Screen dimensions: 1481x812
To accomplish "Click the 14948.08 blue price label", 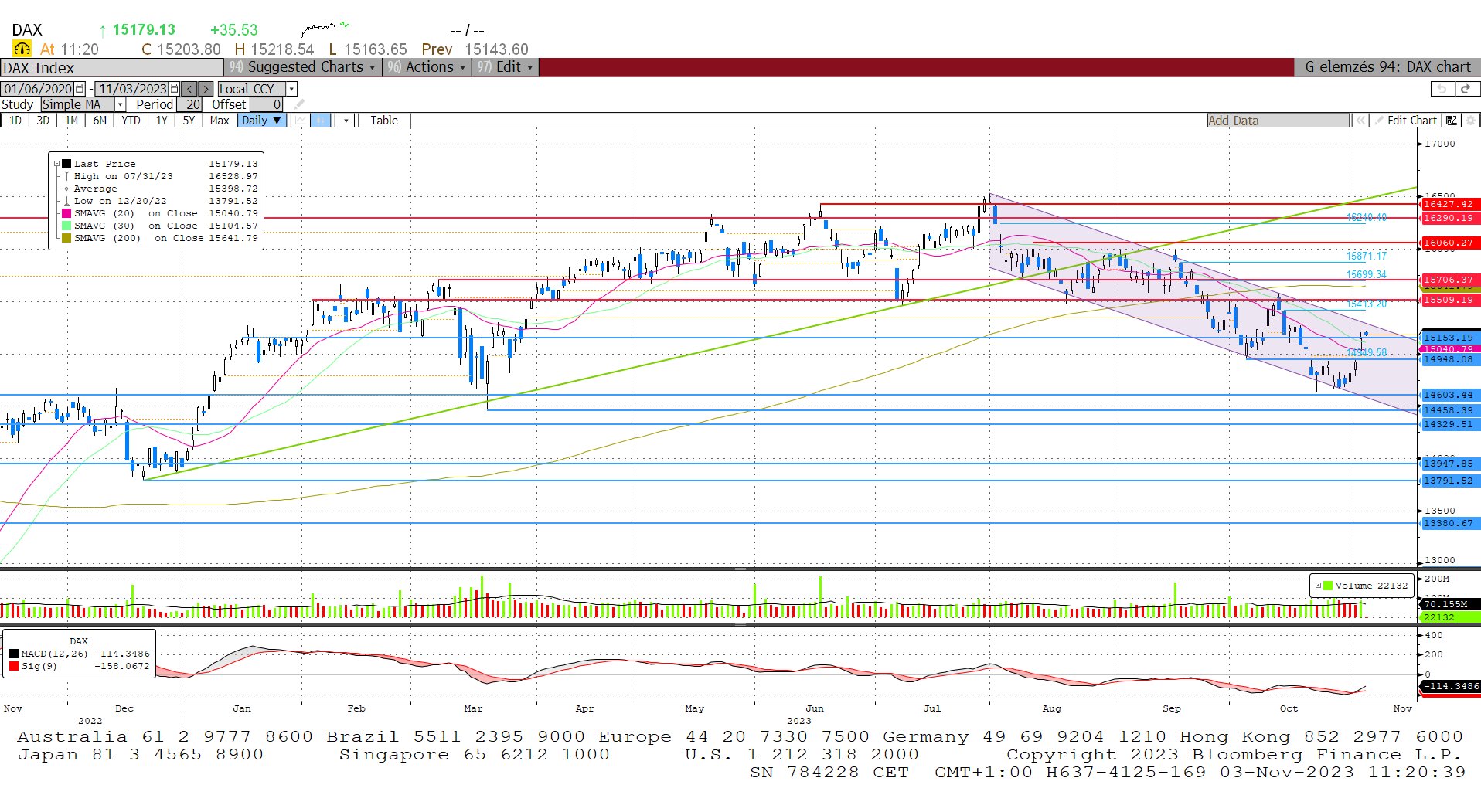I will coord(1449,359).
